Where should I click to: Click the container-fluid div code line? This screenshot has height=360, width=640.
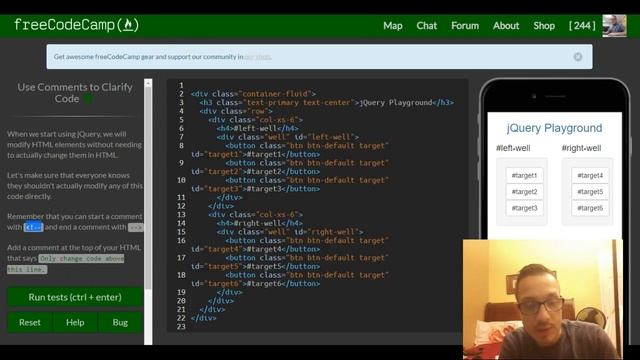253,94
